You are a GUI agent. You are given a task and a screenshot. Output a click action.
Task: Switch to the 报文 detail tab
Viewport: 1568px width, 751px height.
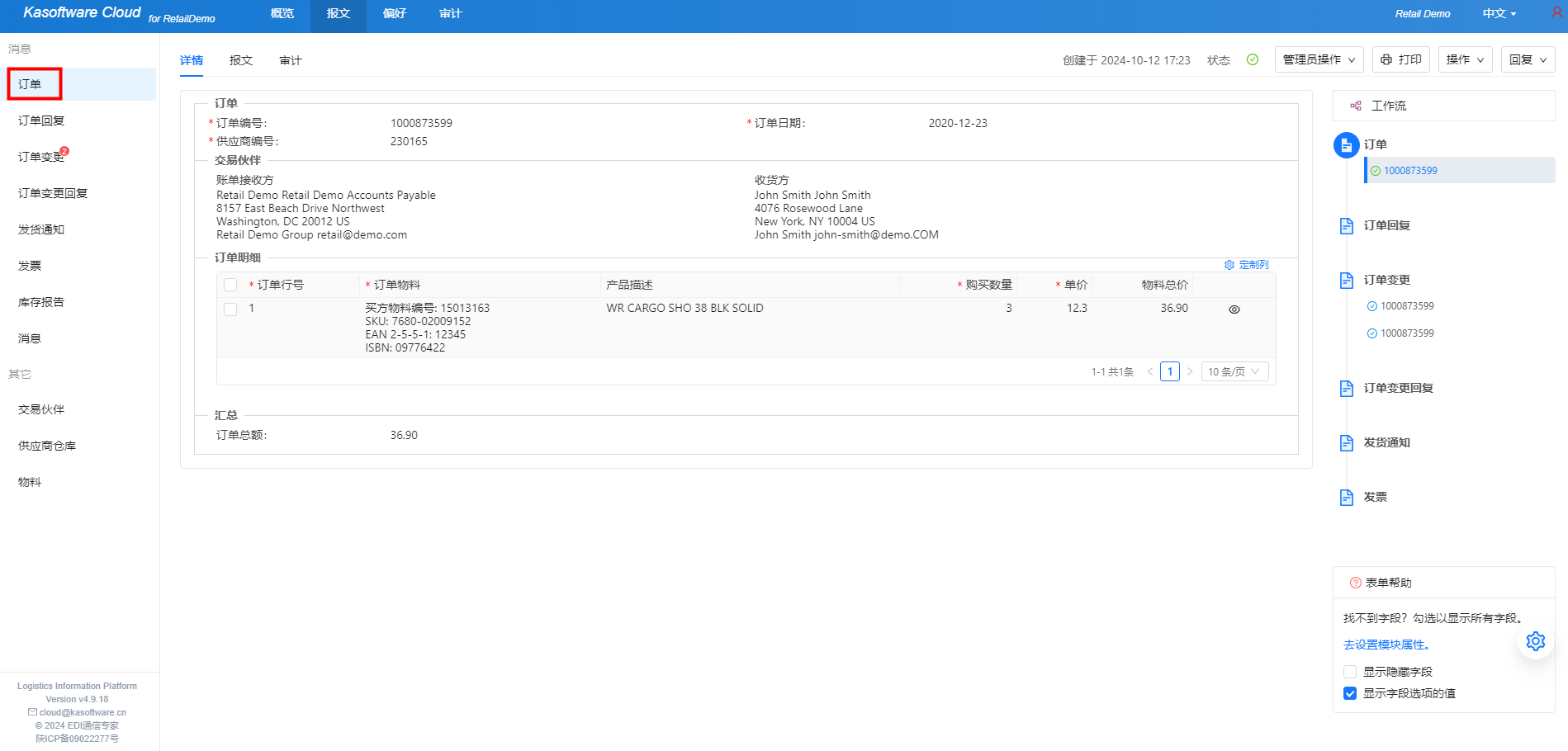241,60
